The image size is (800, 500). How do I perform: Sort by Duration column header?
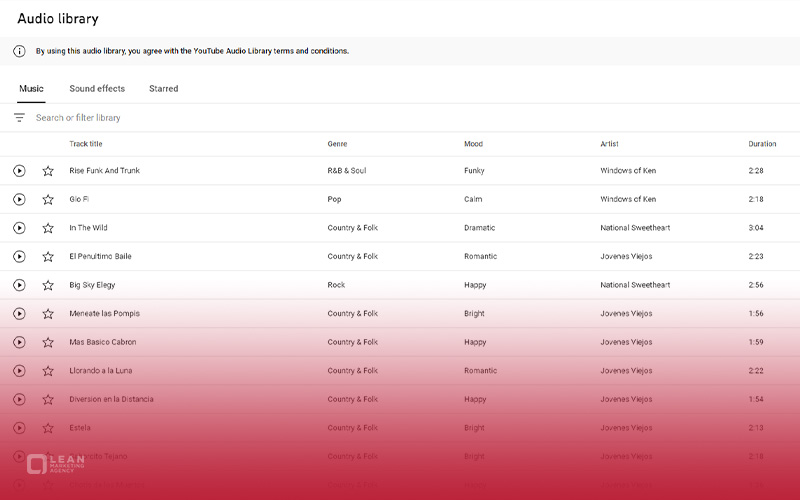pos(762,144)
